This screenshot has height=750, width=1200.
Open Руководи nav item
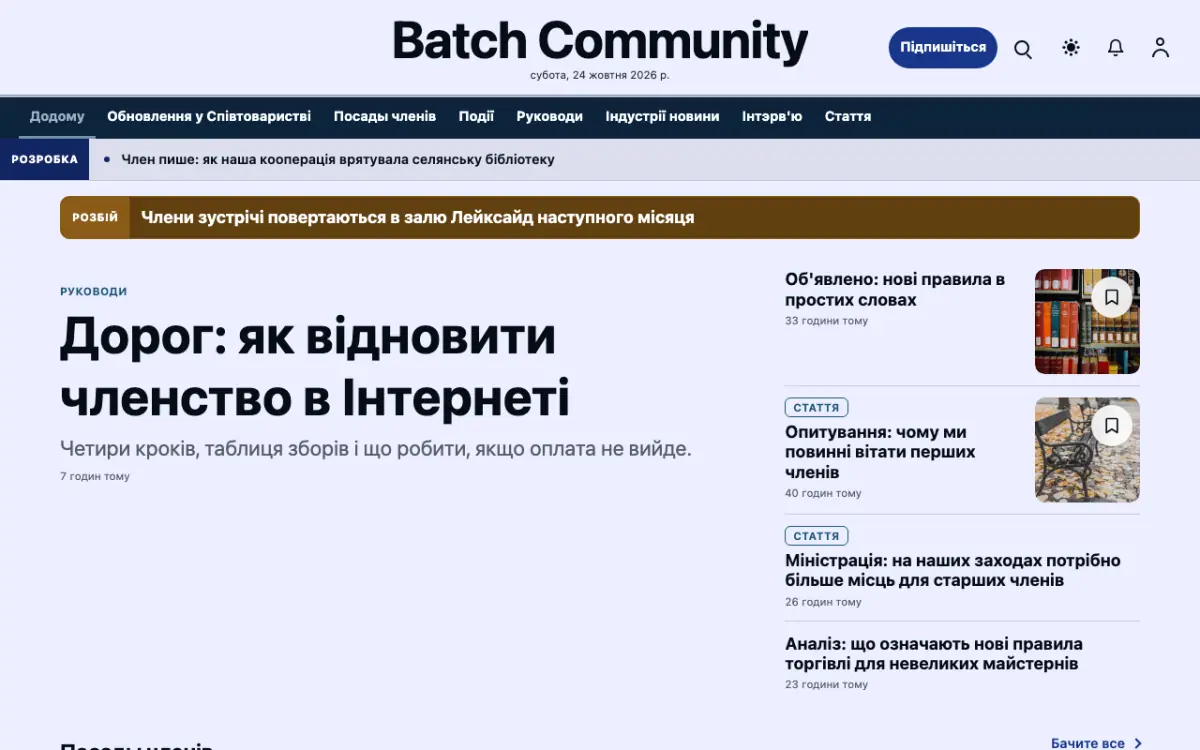click(550, 116)
